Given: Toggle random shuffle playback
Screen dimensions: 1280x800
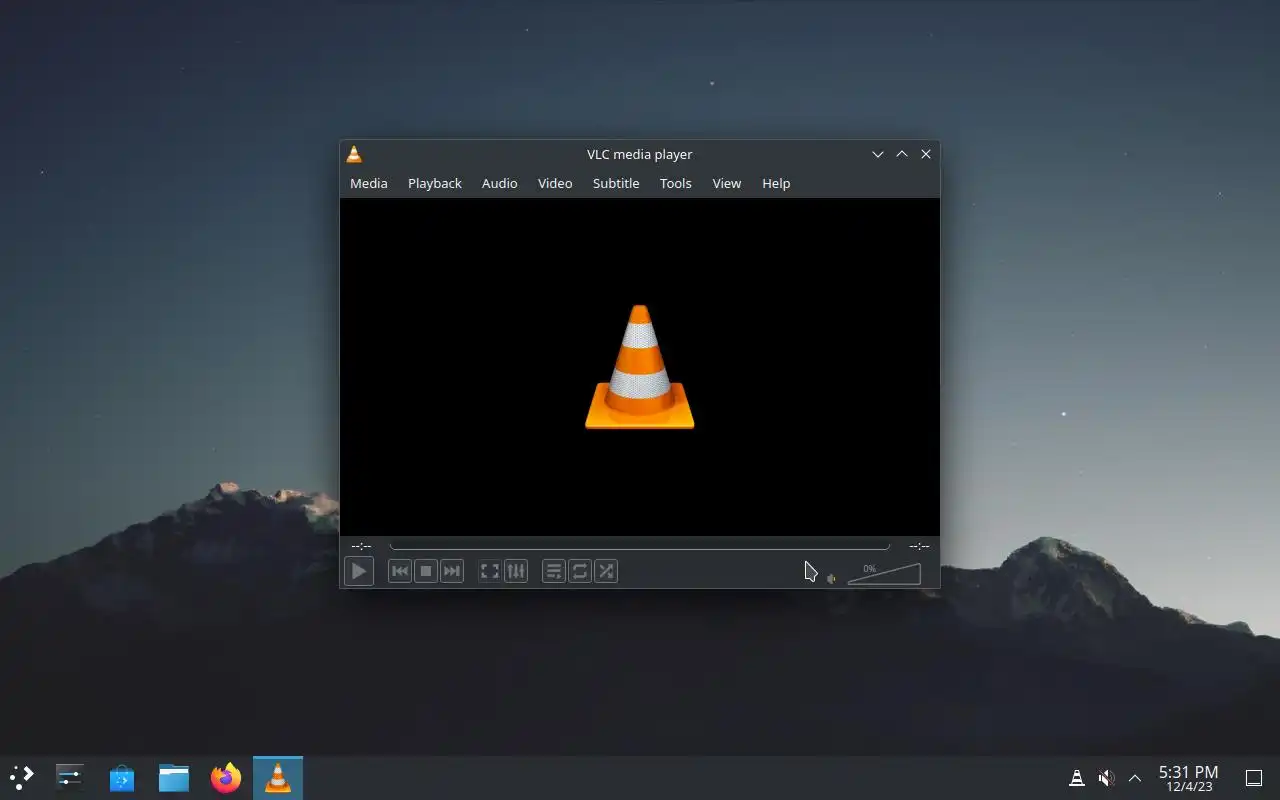Looking at the screenshot, I should tap(606, 571).
